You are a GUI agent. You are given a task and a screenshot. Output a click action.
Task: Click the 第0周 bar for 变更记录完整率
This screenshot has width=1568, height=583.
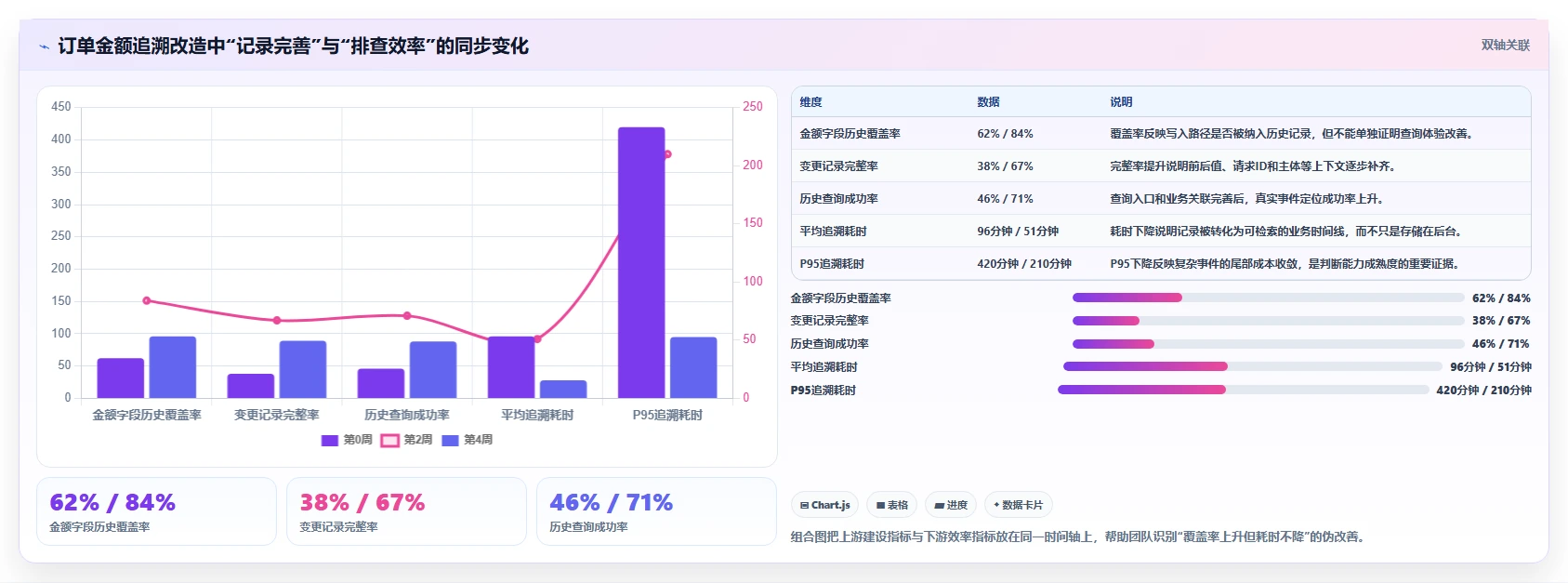(x=251, y=386)
